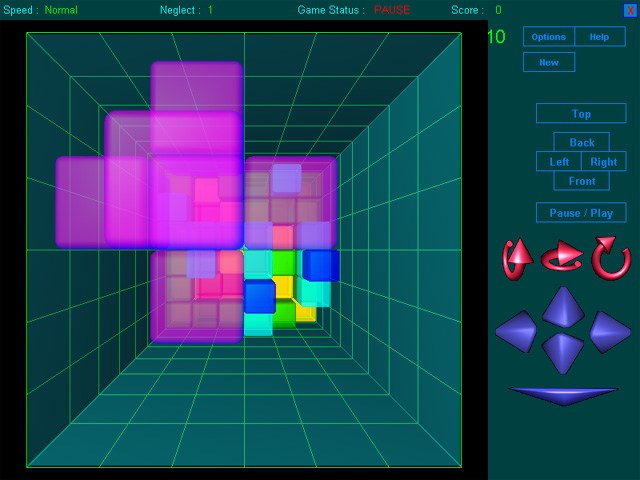The width and height of the screenshot is (640, 480).
Task: Close the game with the X button
Action: [x=630, y=10]
